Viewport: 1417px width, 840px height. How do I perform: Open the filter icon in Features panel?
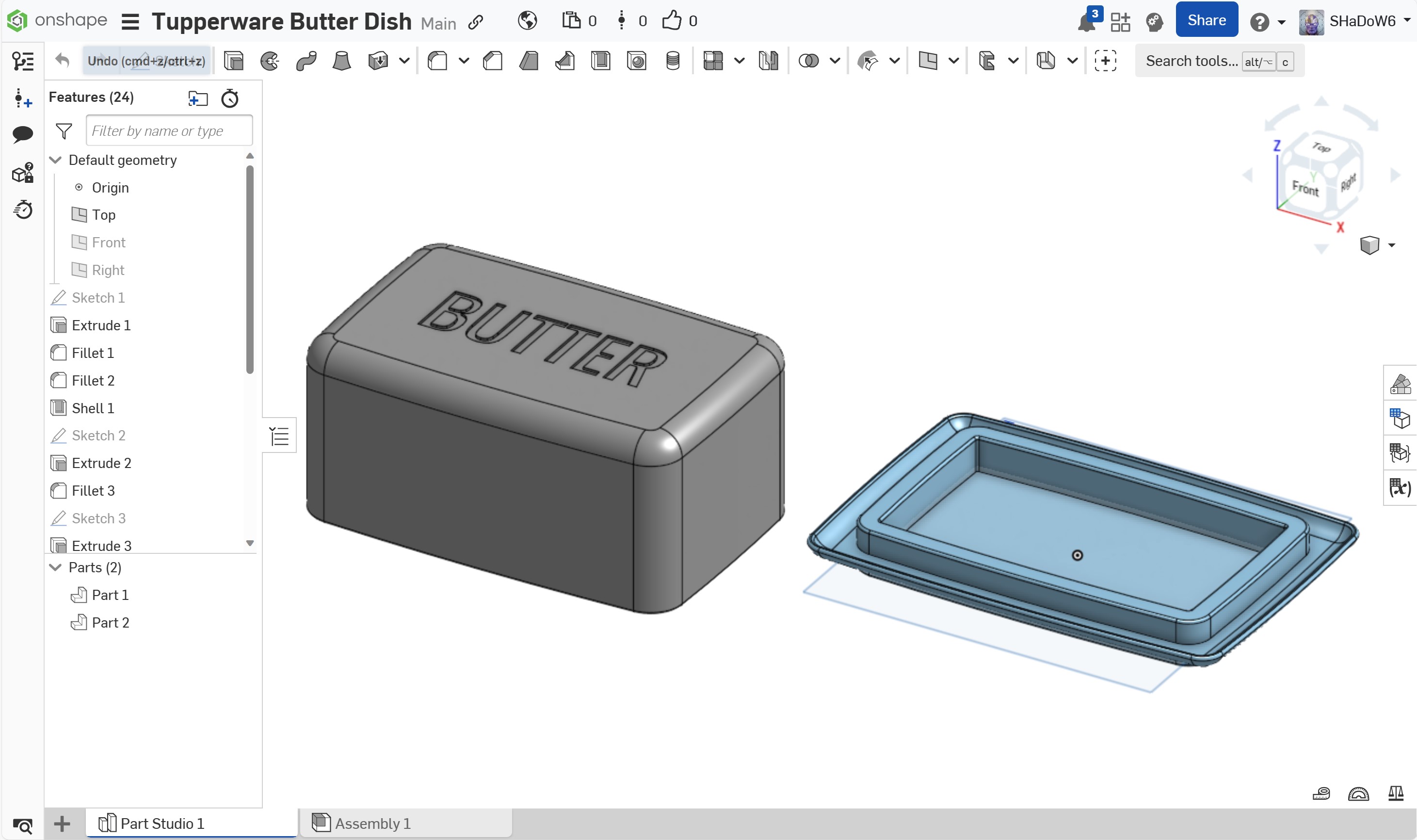[x=64, y=131]
